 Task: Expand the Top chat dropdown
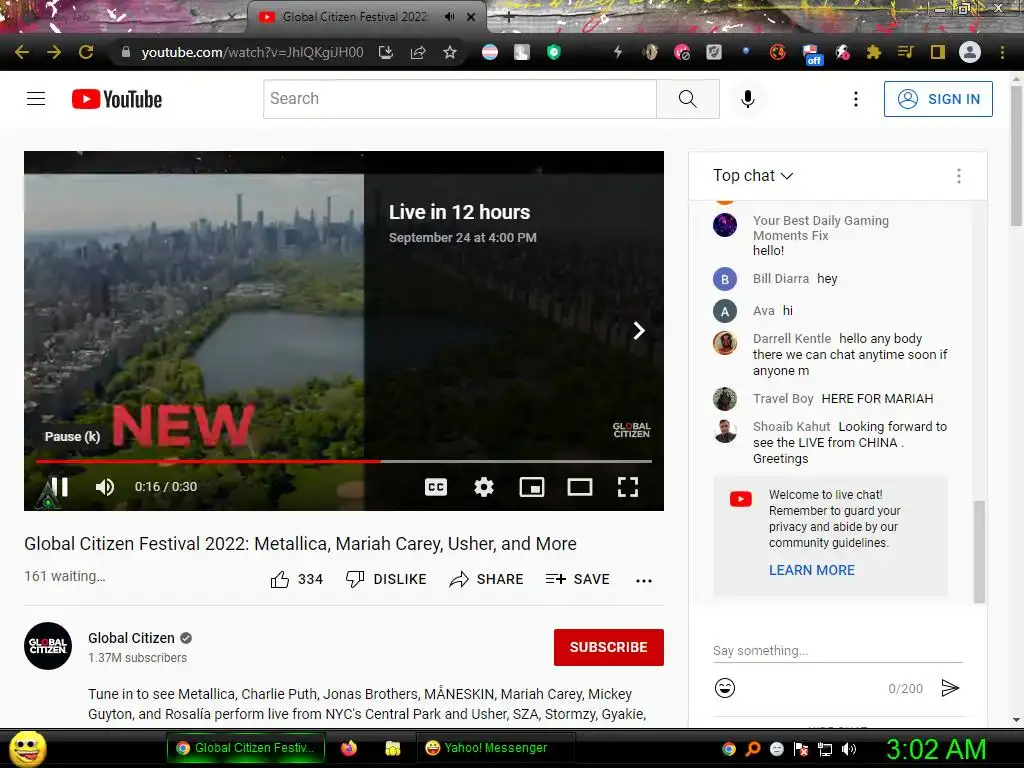pos(753,176)
